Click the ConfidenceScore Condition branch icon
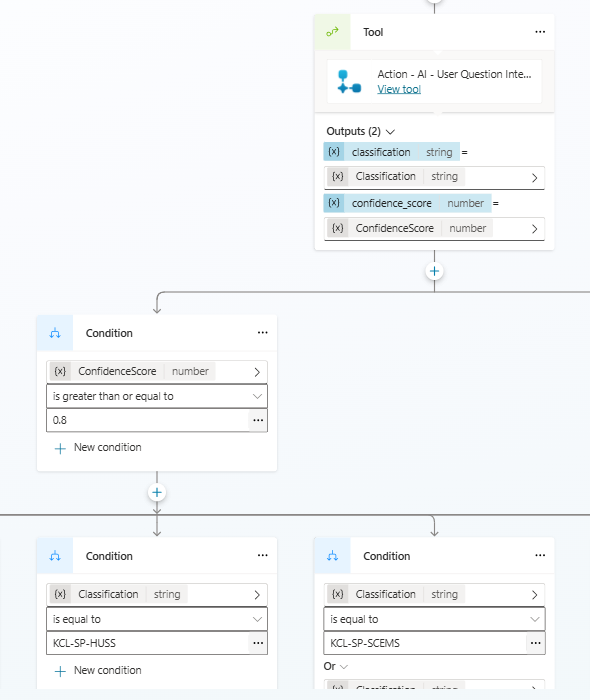This screenshot has width=590, height=700. pyautogui.click(x=55, y=333)
